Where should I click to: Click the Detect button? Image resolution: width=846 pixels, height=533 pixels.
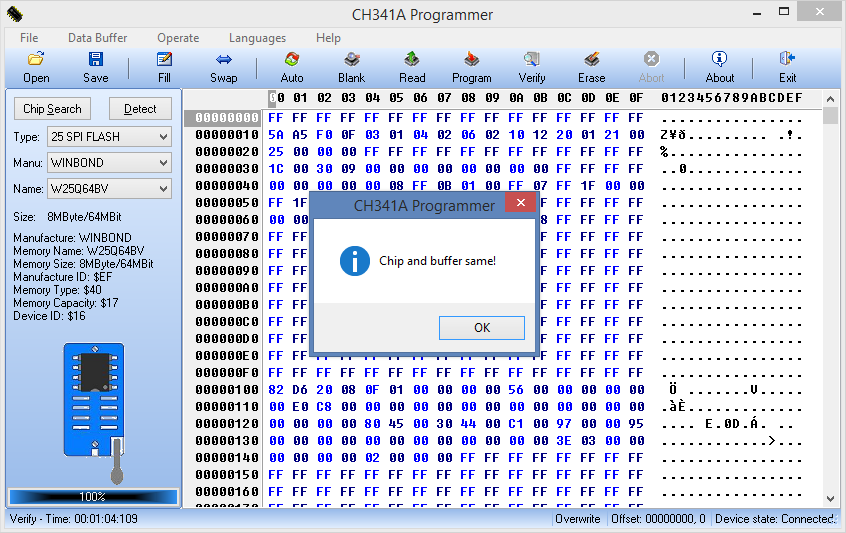[140, 109]
